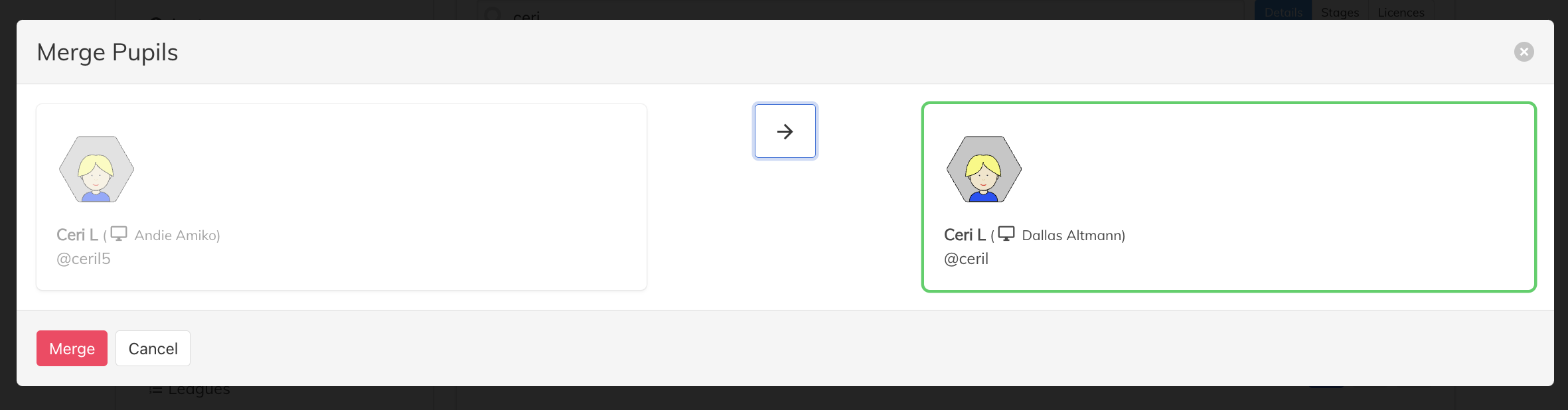Click the dark-blue shirt pupil avatar
The image size is (1568, 410).
click(984, 169)
